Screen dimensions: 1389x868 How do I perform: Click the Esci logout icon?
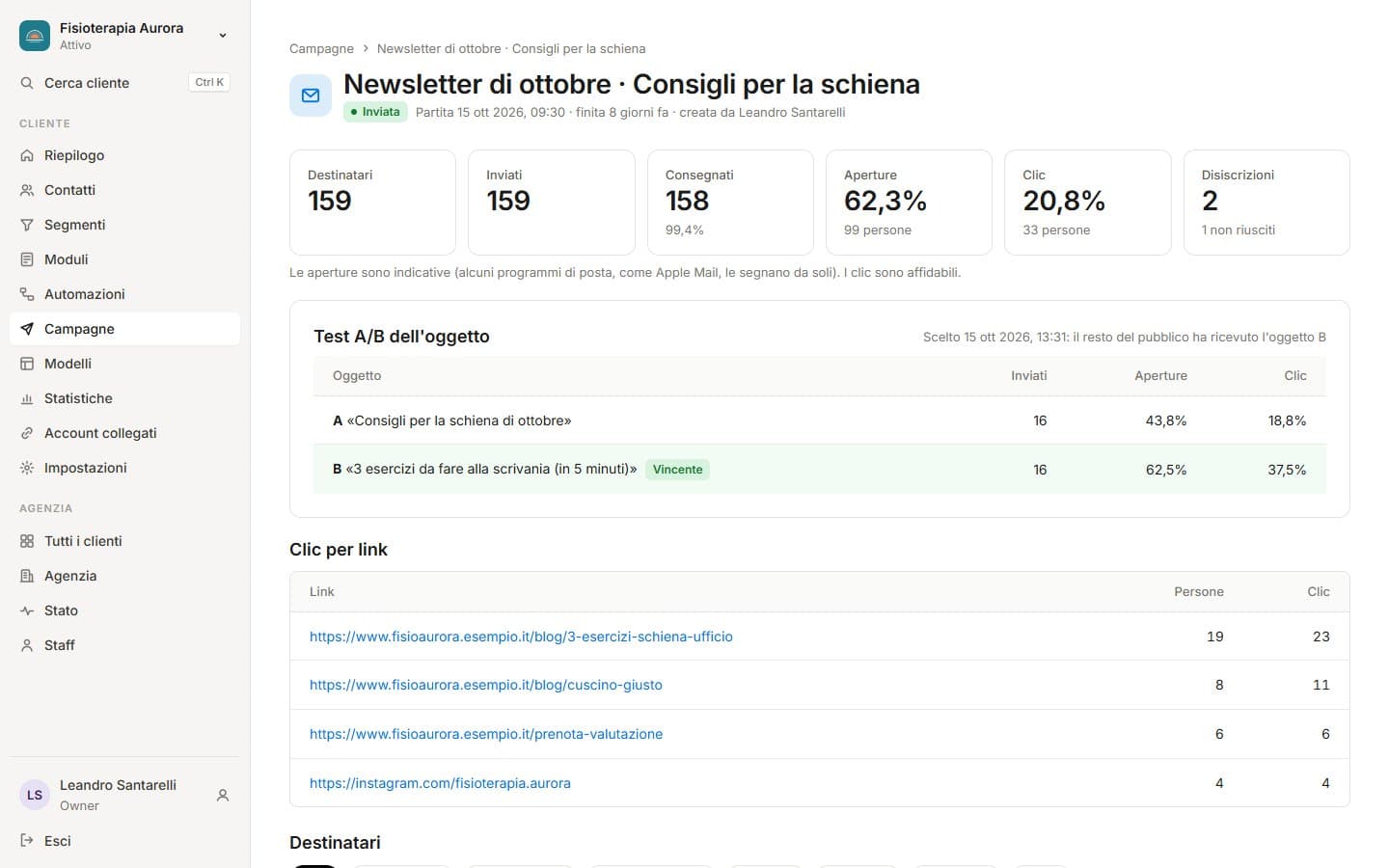click(27, 841)
